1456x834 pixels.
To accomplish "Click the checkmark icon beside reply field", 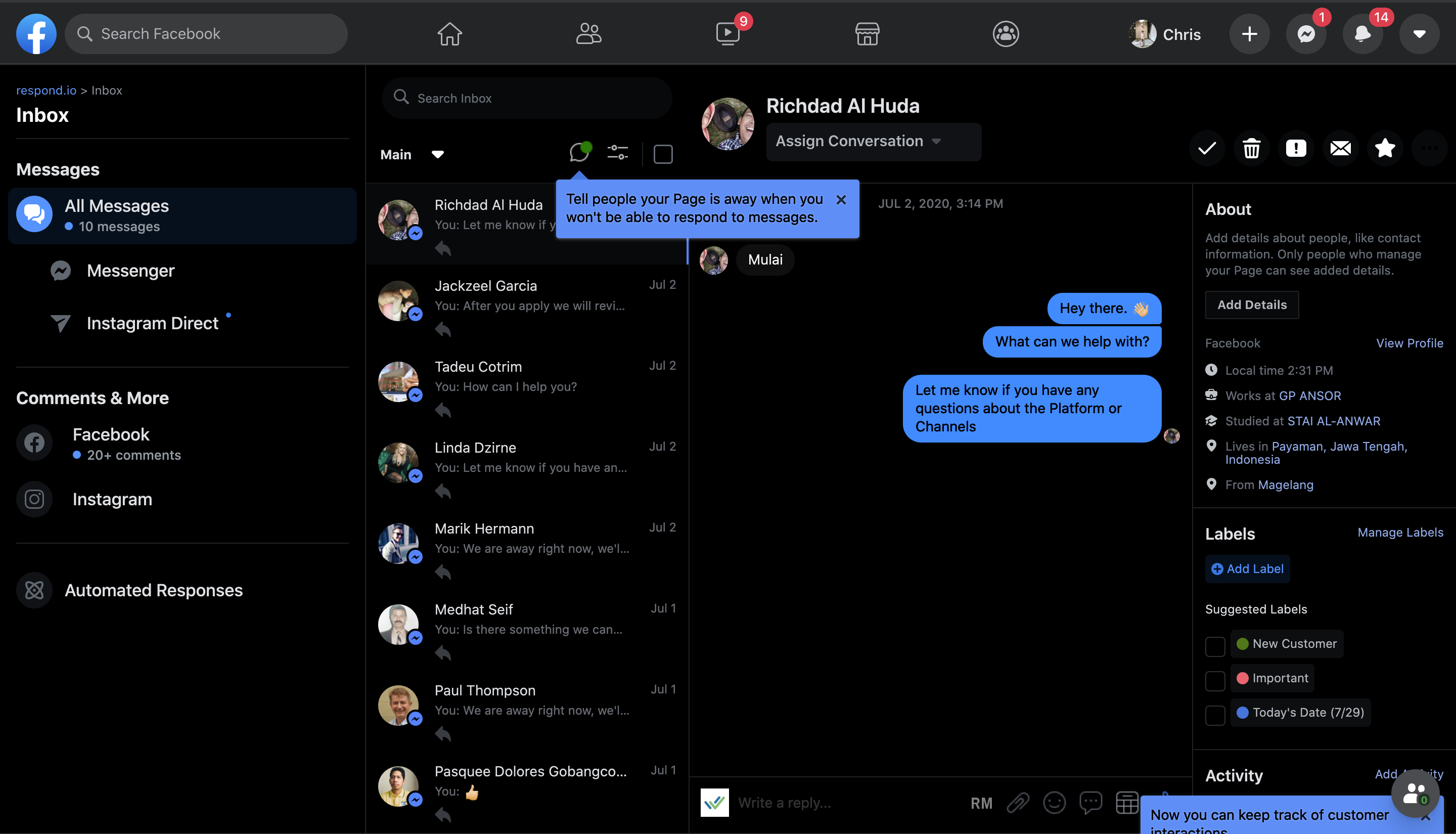I will tap(714, 803).
